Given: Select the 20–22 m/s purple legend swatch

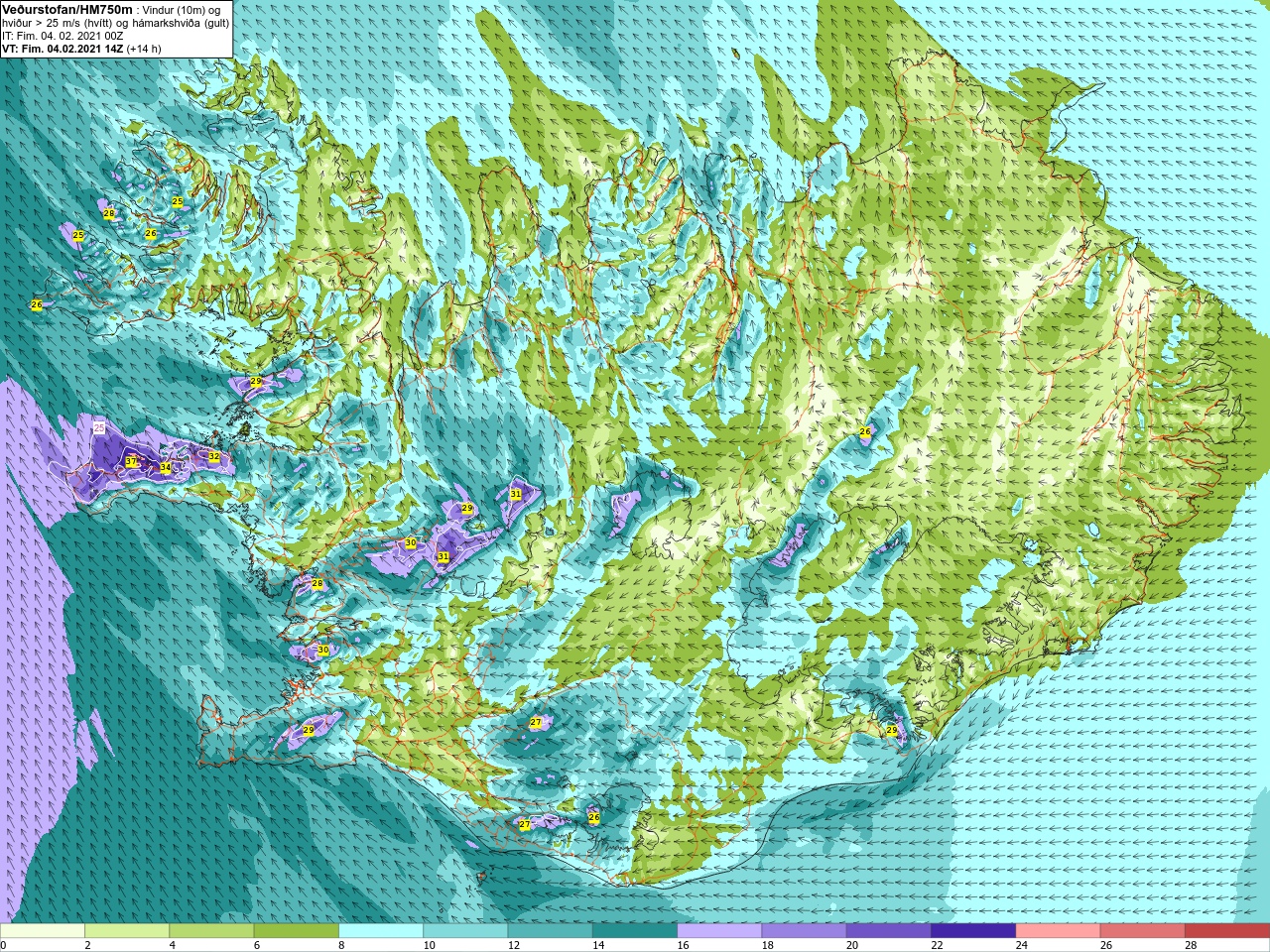Looking at the screenshot, I should 888,931.
